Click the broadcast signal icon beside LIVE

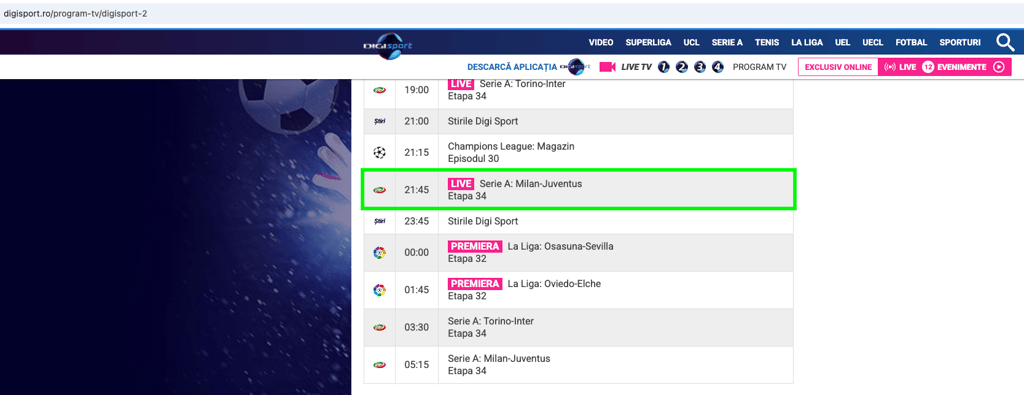pos(889,67)
